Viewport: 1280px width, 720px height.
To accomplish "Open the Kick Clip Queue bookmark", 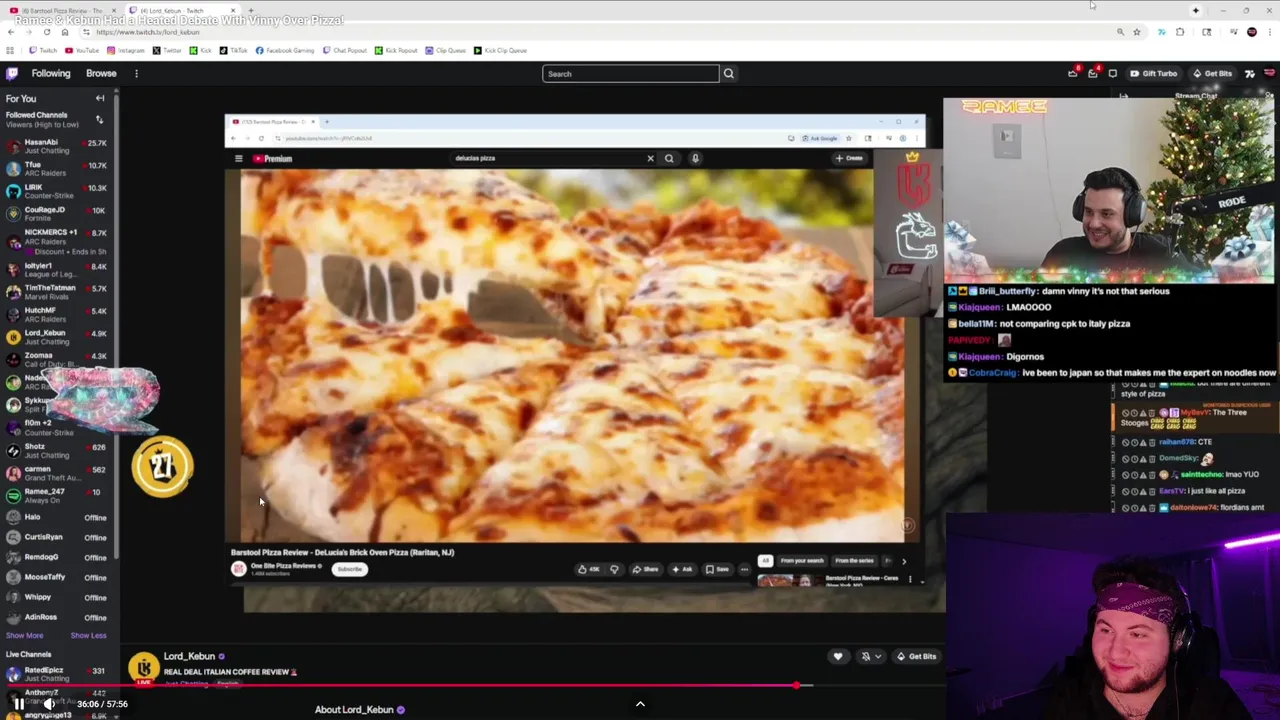I will pos(500,50).
